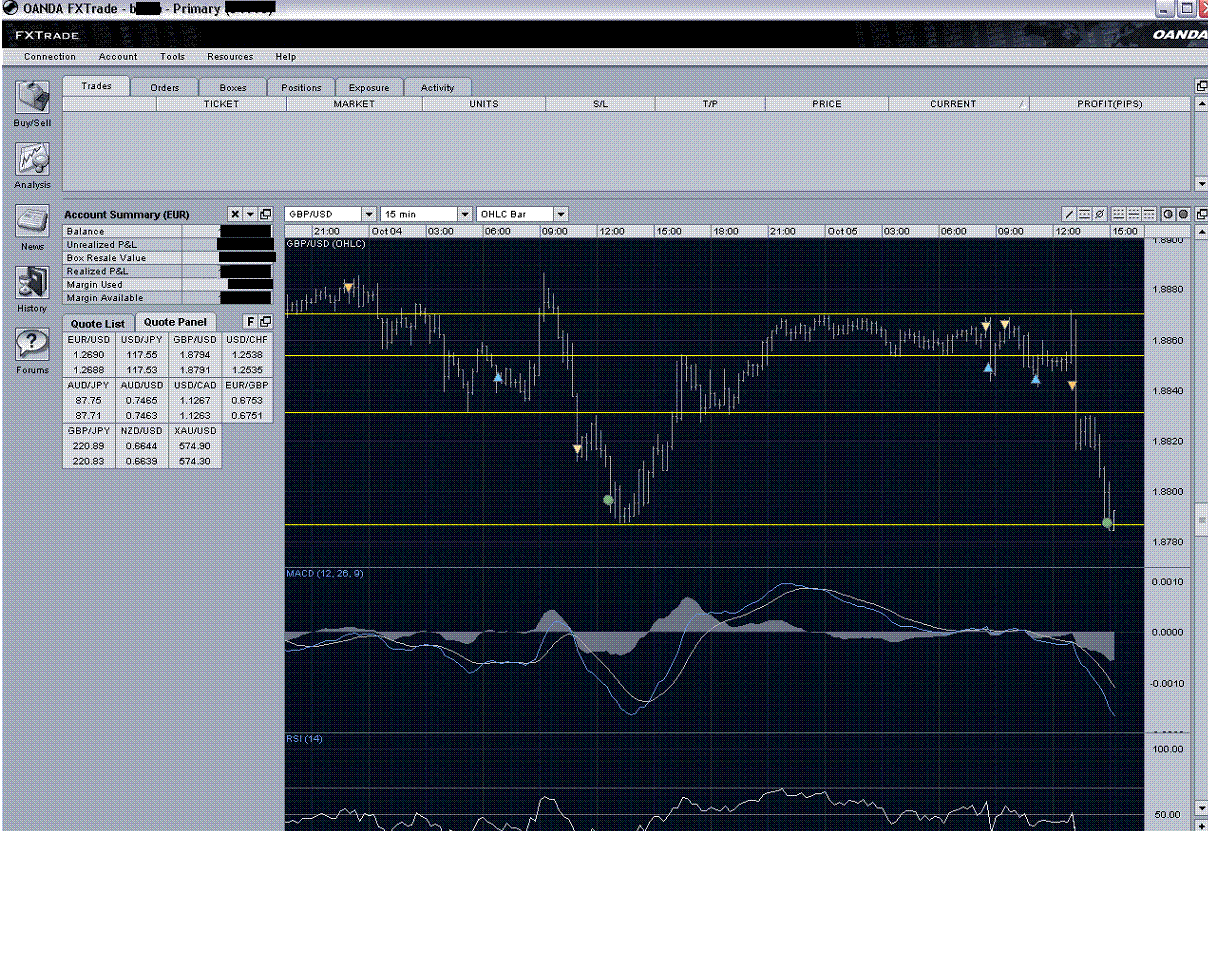Image resolution: width=1216 pixels, height=973 pixels.
Task: Detach the Quote Panel into window
Action: [x=266, y=322]
